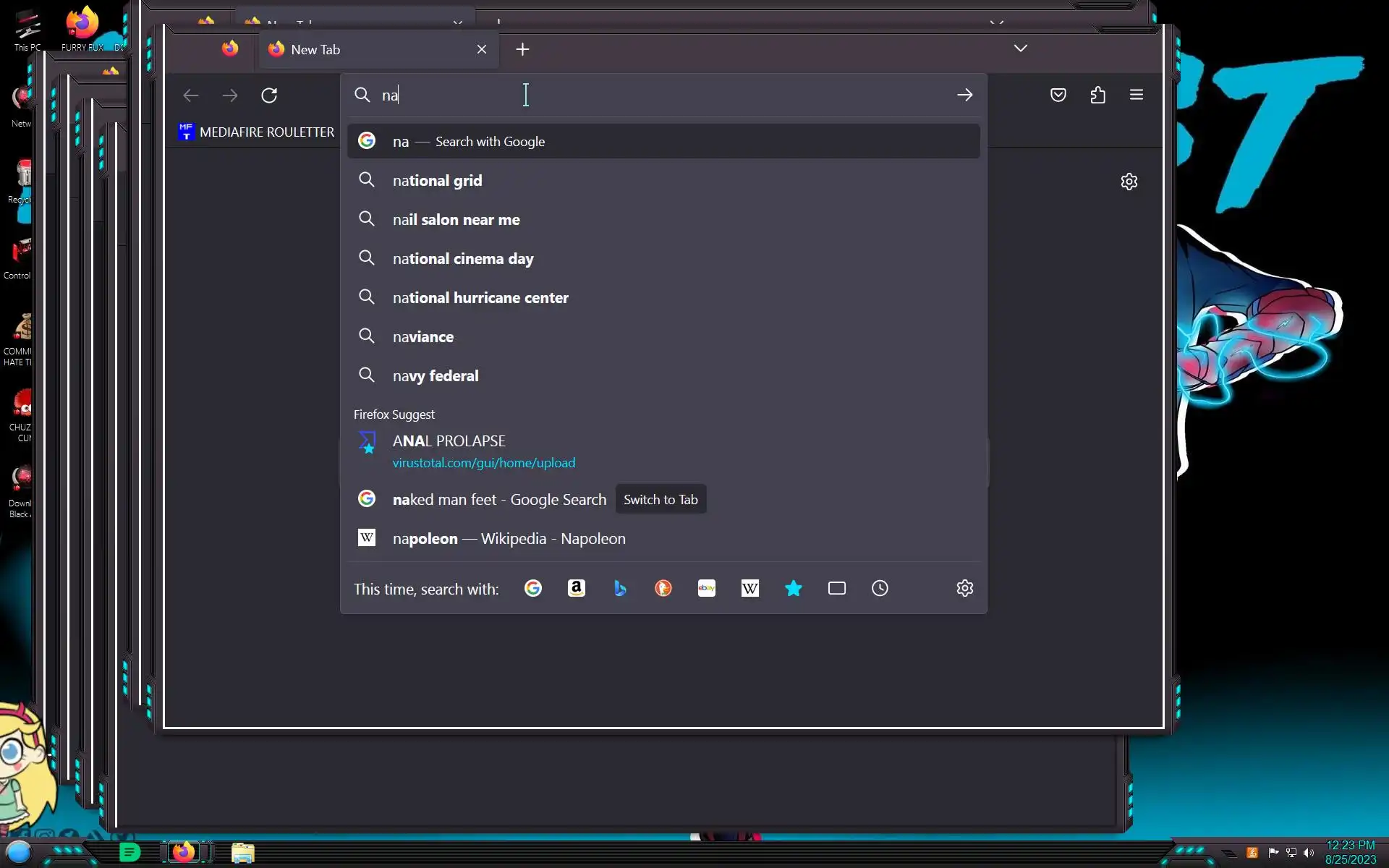Open Save to Pocket icon
The image size is (1389, 868).
pos(1058,95)
